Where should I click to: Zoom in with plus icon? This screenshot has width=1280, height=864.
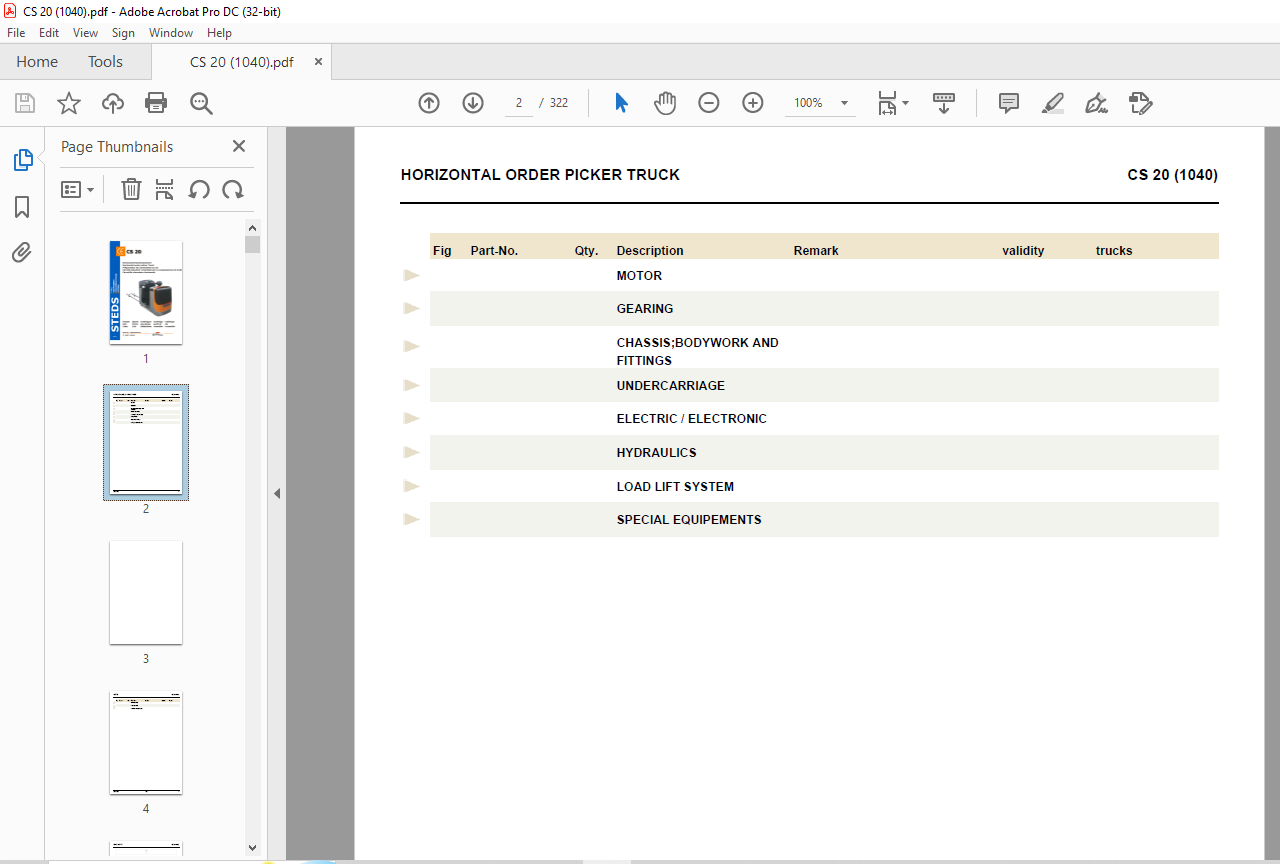753,103
